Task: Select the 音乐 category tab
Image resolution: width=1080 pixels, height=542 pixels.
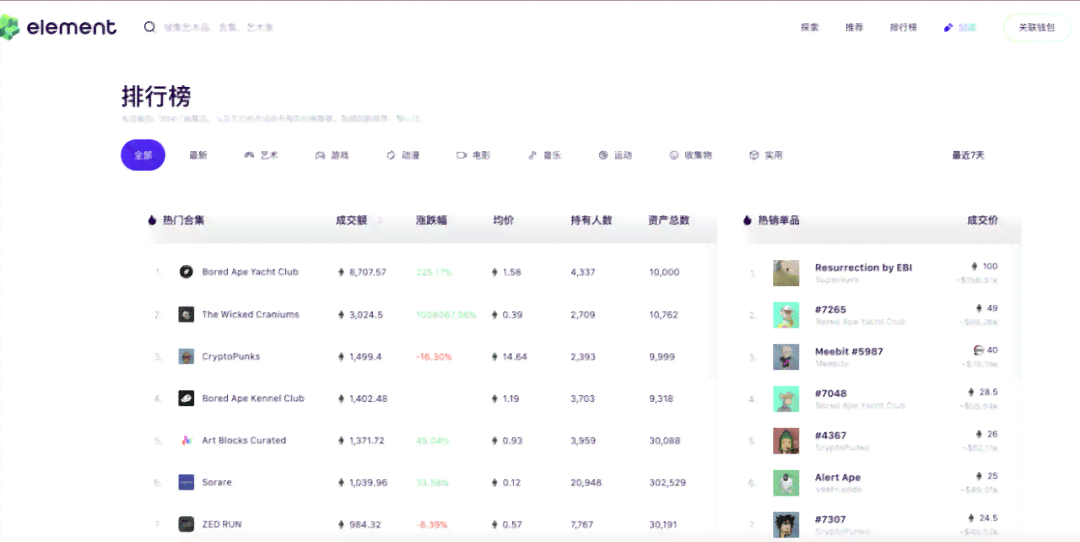Action: point(545,156)
